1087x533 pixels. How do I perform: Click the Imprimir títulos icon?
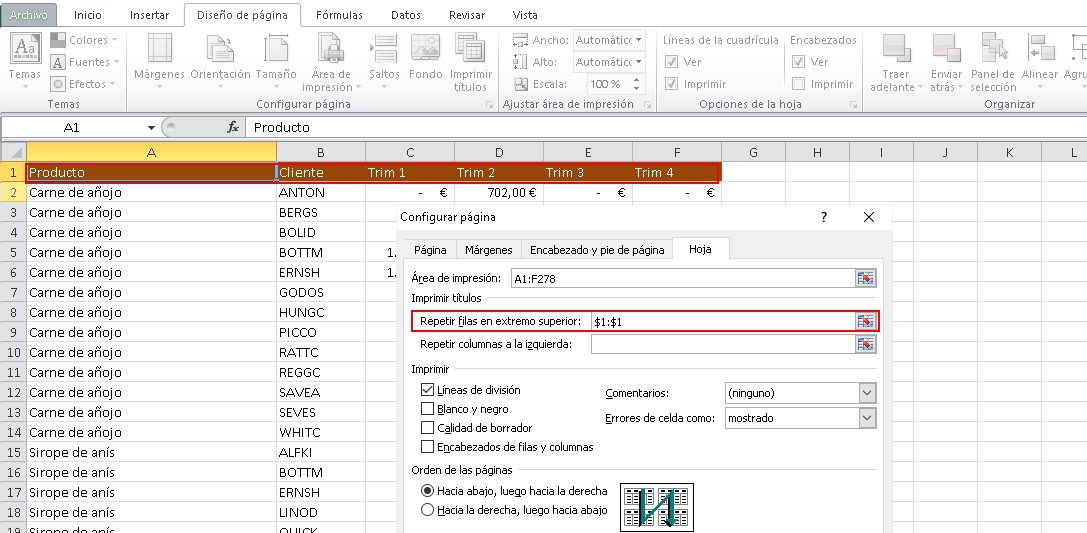pos(470,60)
